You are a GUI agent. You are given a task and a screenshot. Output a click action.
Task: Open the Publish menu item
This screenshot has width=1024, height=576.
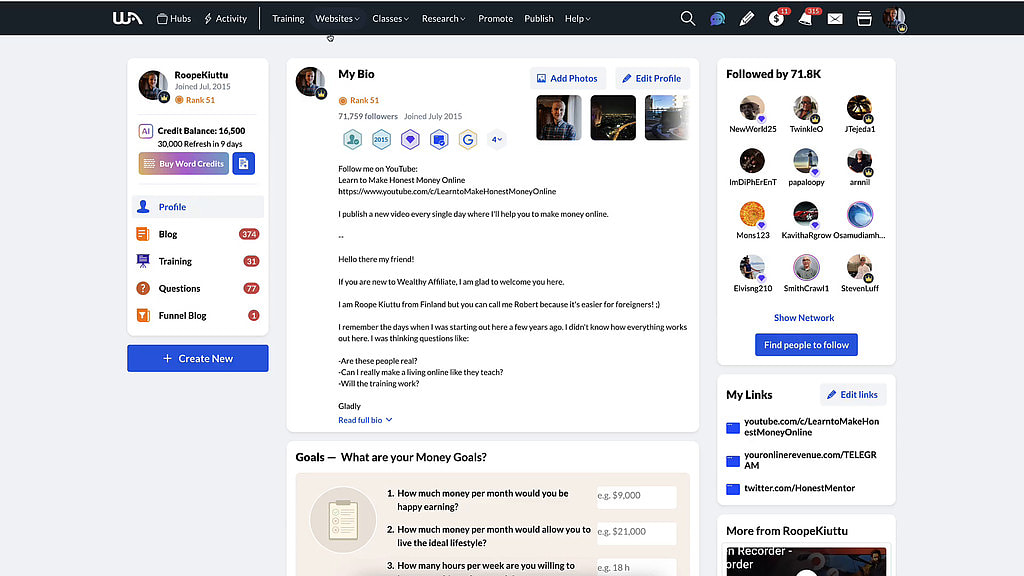pyautogui.click(x=539, y=18)
